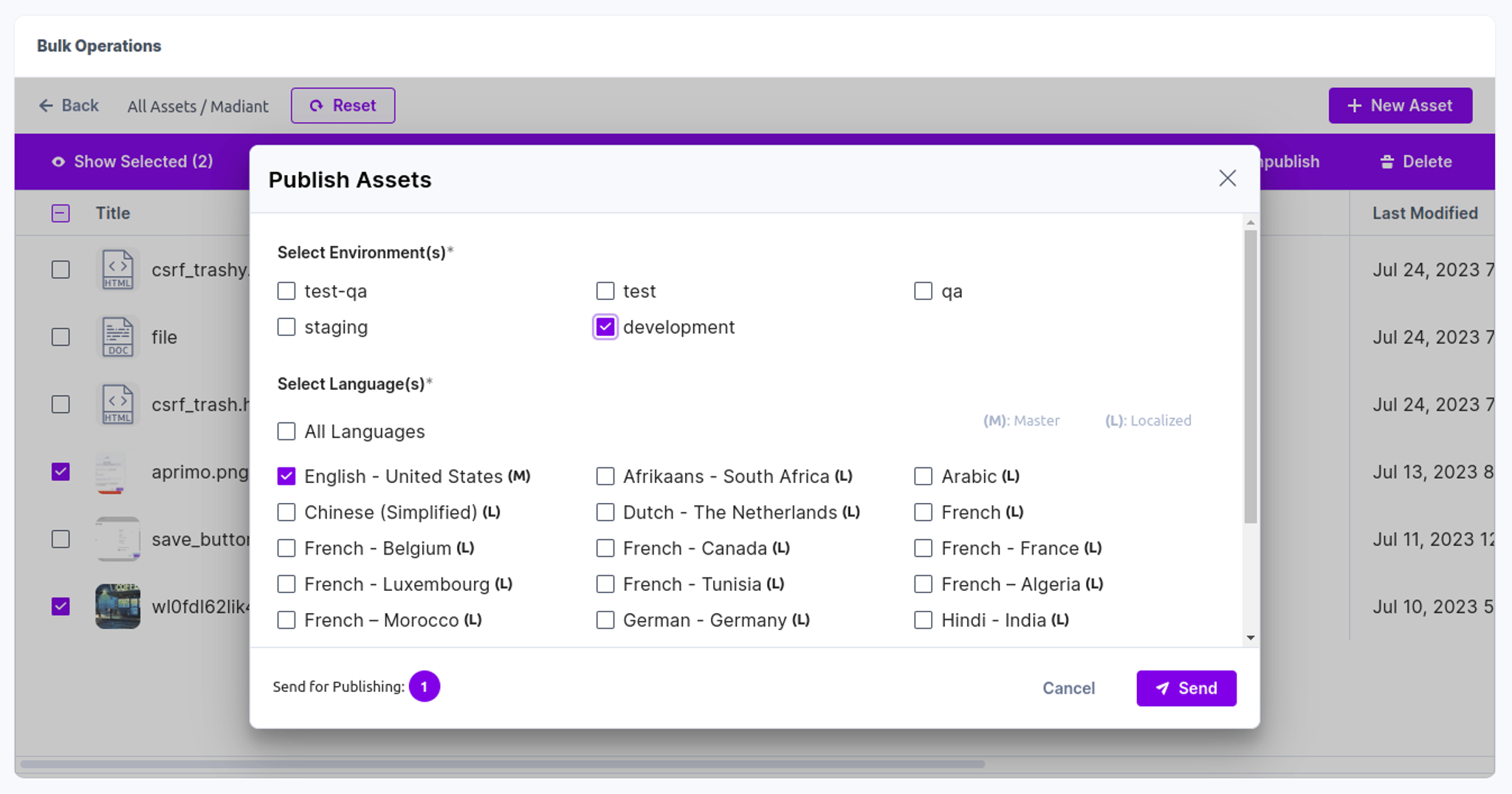Click the HTML file icon for csrf_trashy
This screenshot has height=794, width=1512.
pyautogui.click(x=117, y=270)
